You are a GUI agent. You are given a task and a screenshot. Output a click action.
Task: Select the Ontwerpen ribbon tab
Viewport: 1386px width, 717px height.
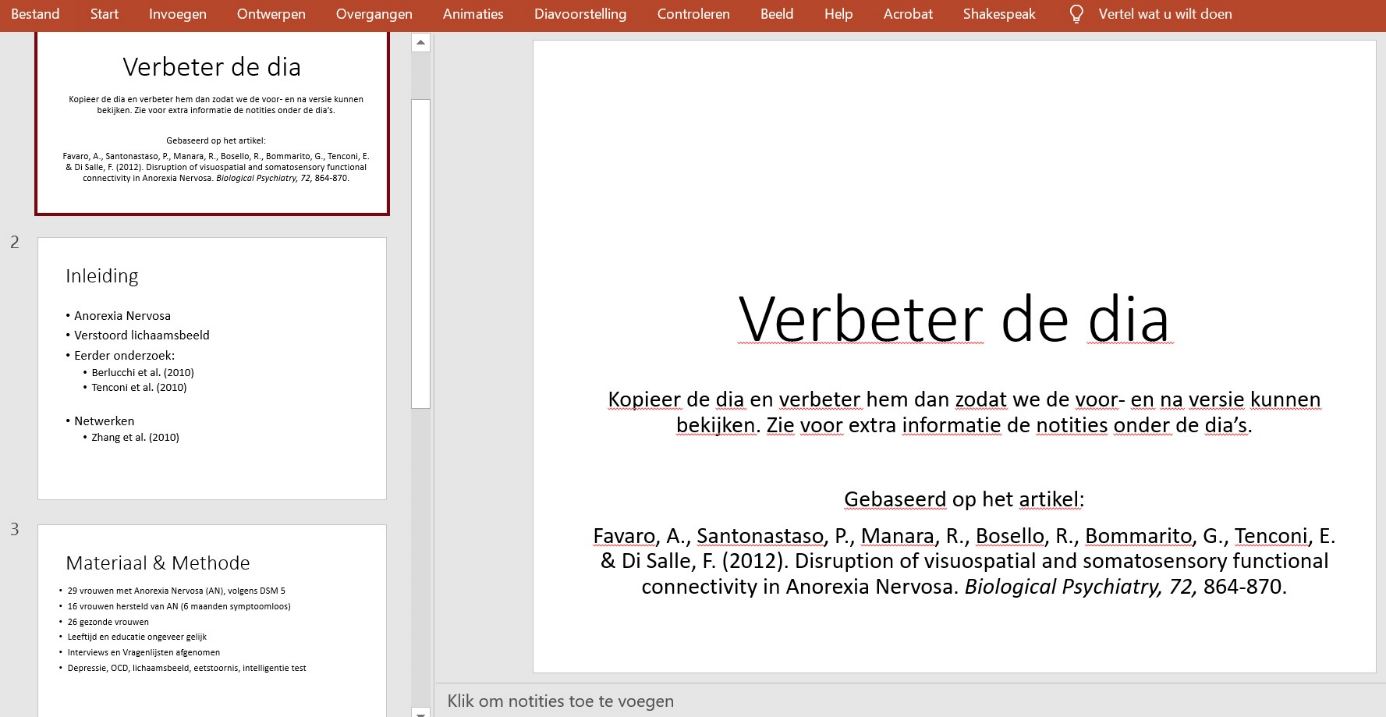(271, 14)
